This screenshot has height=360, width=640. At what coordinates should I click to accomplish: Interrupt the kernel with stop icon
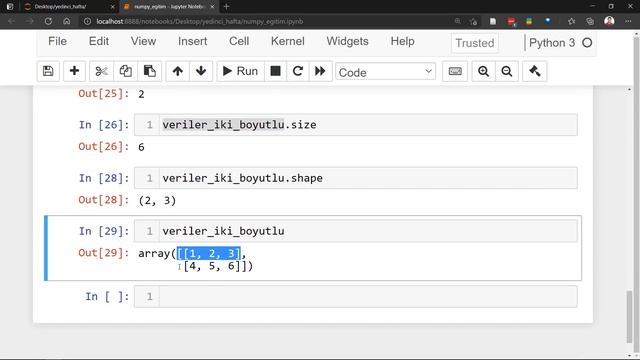[276, 71]
